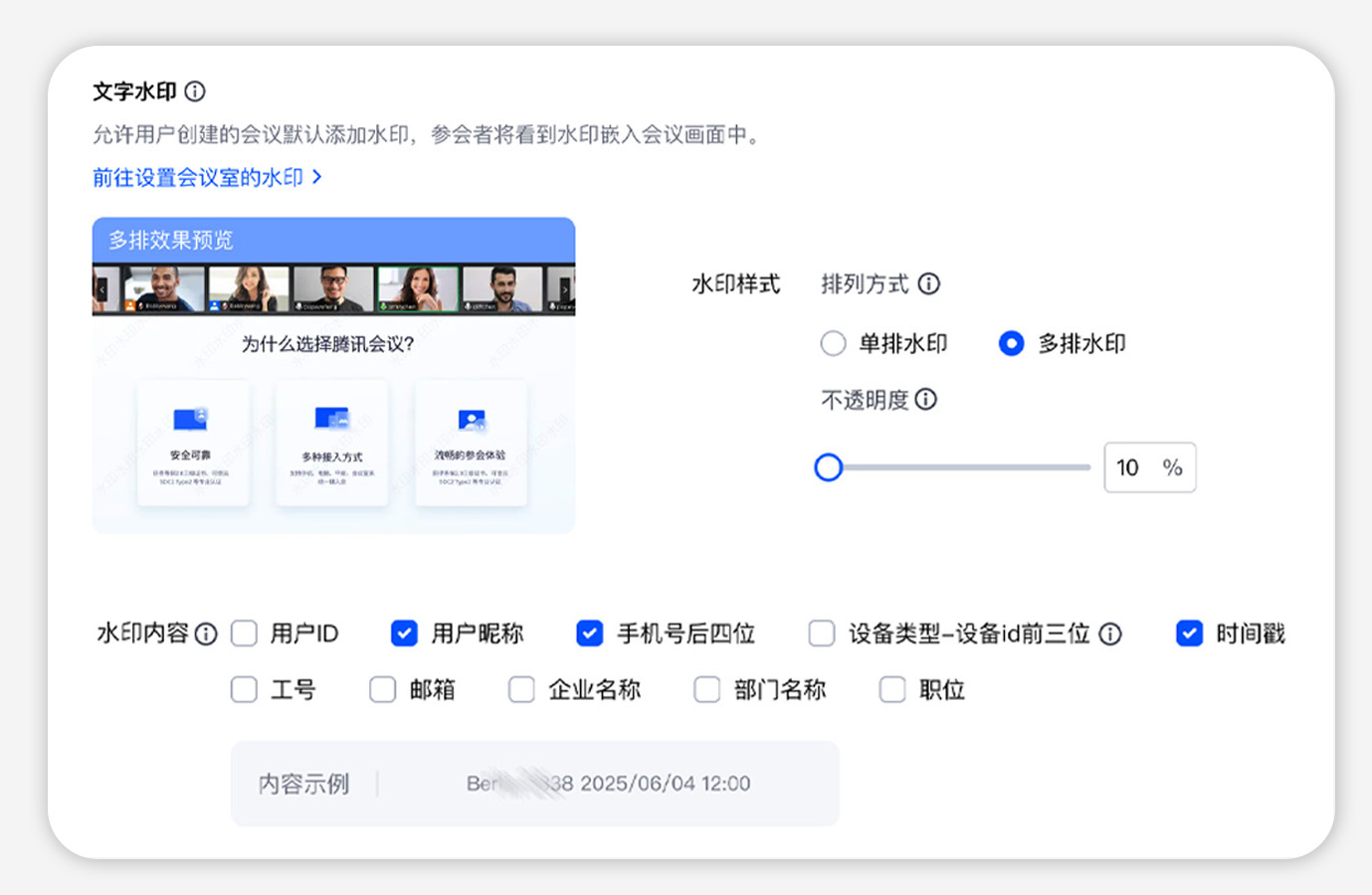Enable the 用户ID checkbox

[244, 633]
